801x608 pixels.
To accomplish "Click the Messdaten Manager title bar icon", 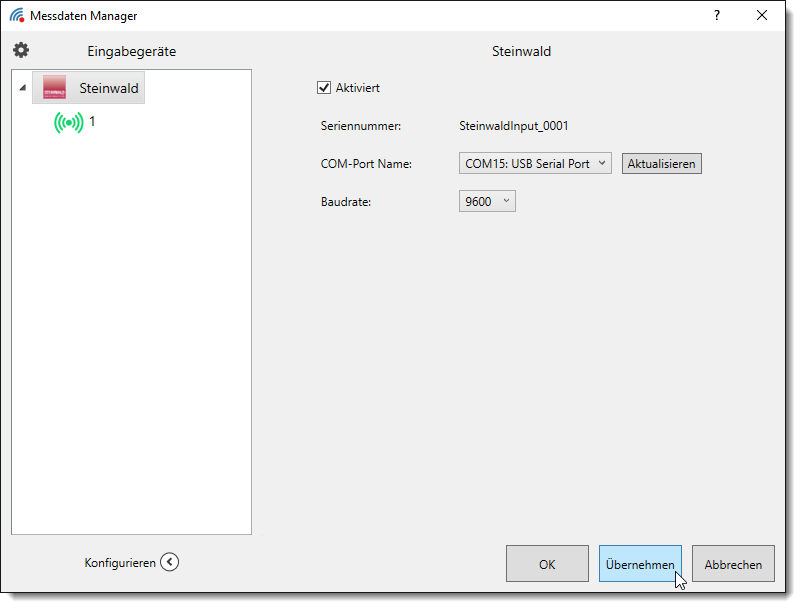I will tap(17, 15).
